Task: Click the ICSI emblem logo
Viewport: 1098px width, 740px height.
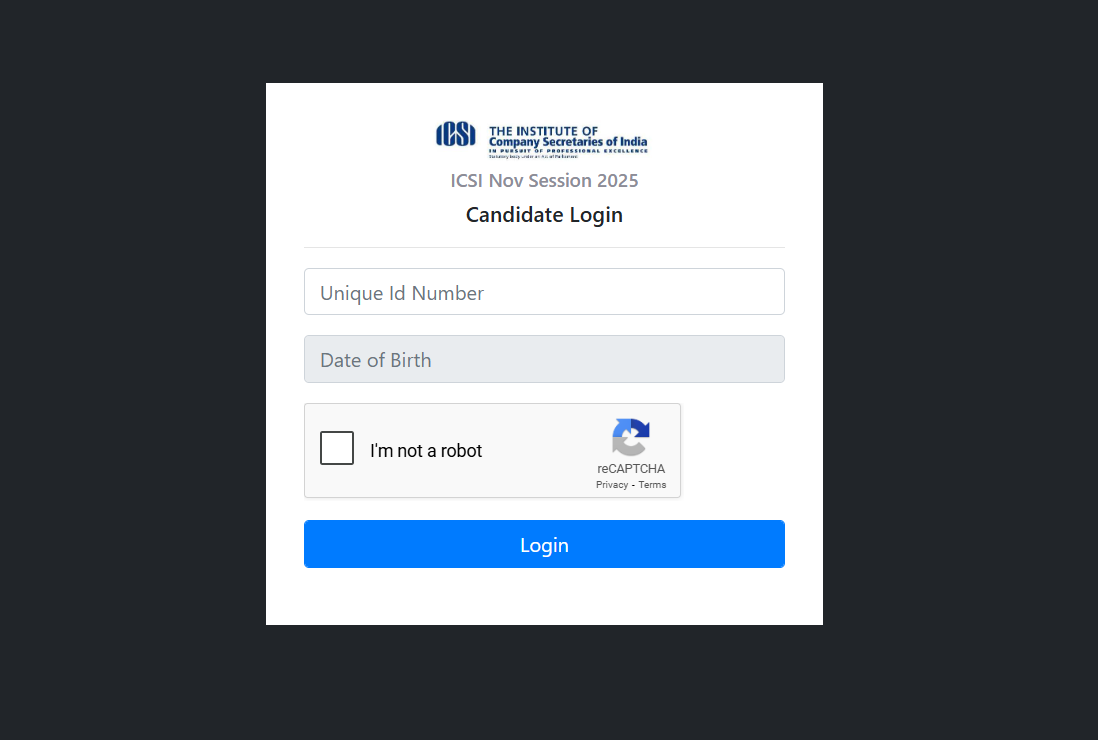Action: click(x=455, y=134)
